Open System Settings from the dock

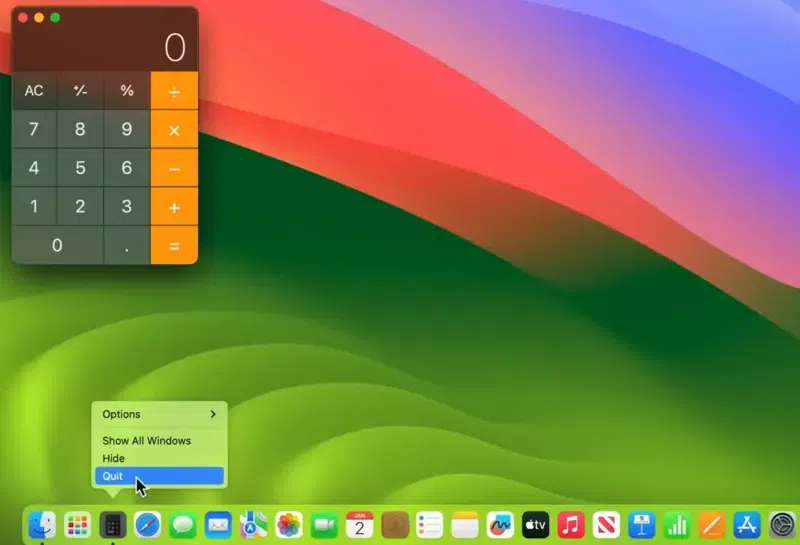(x=782, y=525)
